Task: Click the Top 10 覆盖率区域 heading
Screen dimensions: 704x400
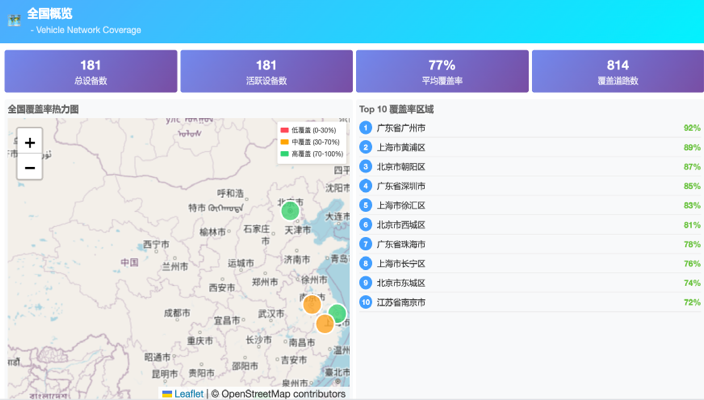Action: tap(396, 109)
